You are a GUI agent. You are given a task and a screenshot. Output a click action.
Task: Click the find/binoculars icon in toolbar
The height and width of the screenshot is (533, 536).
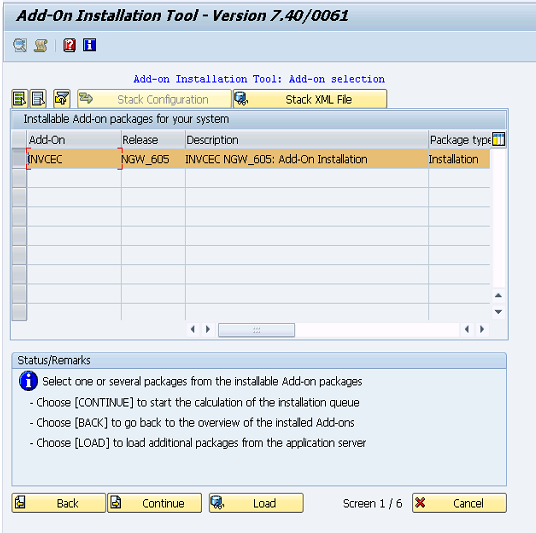coord(20,45)
